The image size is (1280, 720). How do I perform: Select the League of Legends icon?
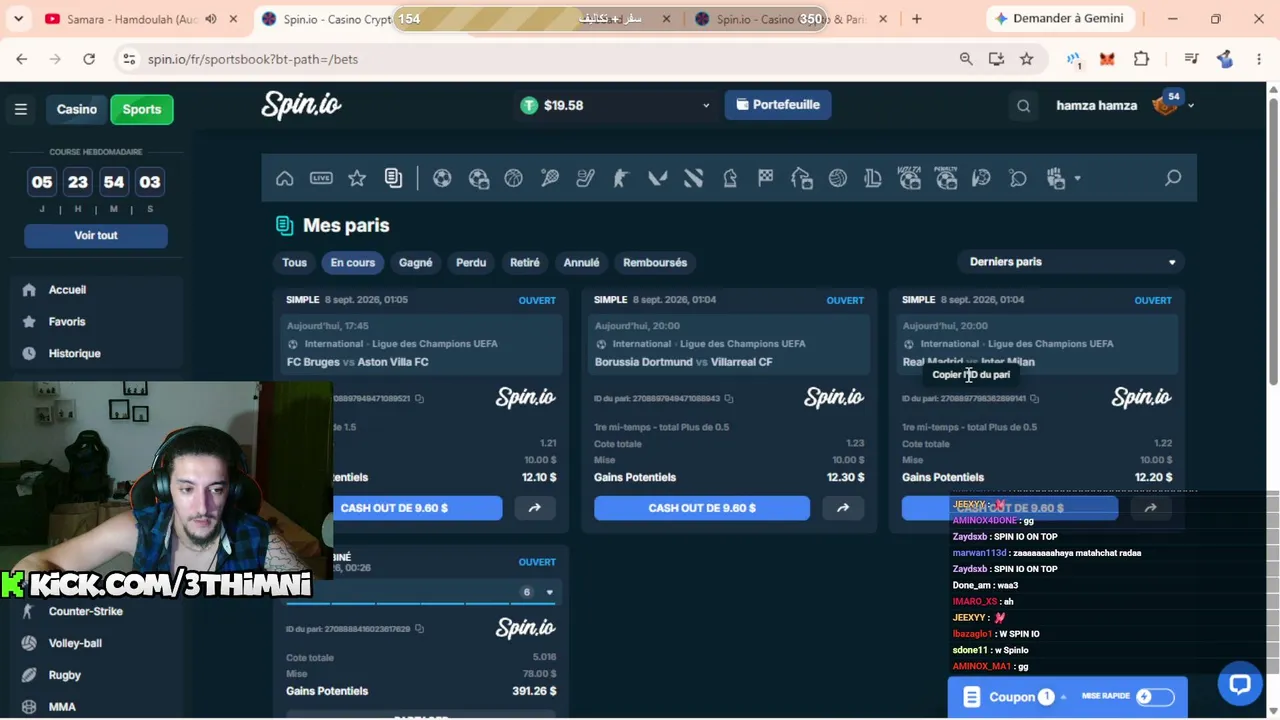873,178
